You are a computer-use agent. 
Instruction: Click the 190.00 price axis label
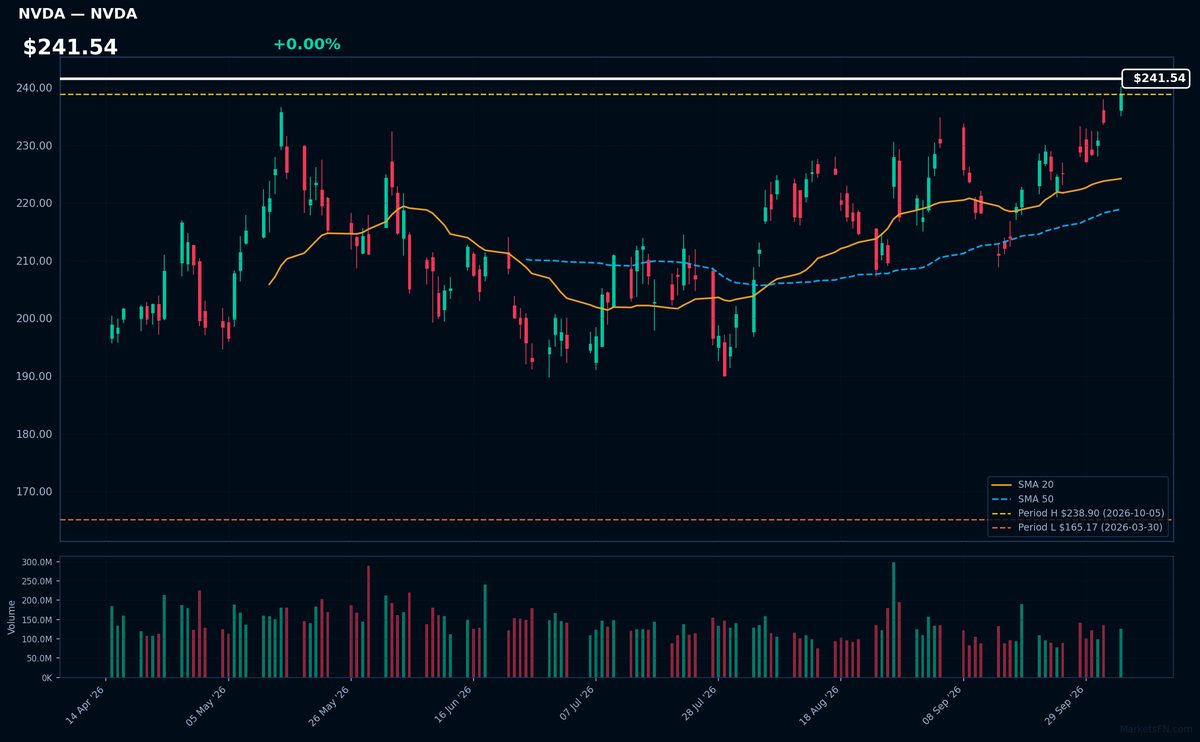click(x=35, y=377)
